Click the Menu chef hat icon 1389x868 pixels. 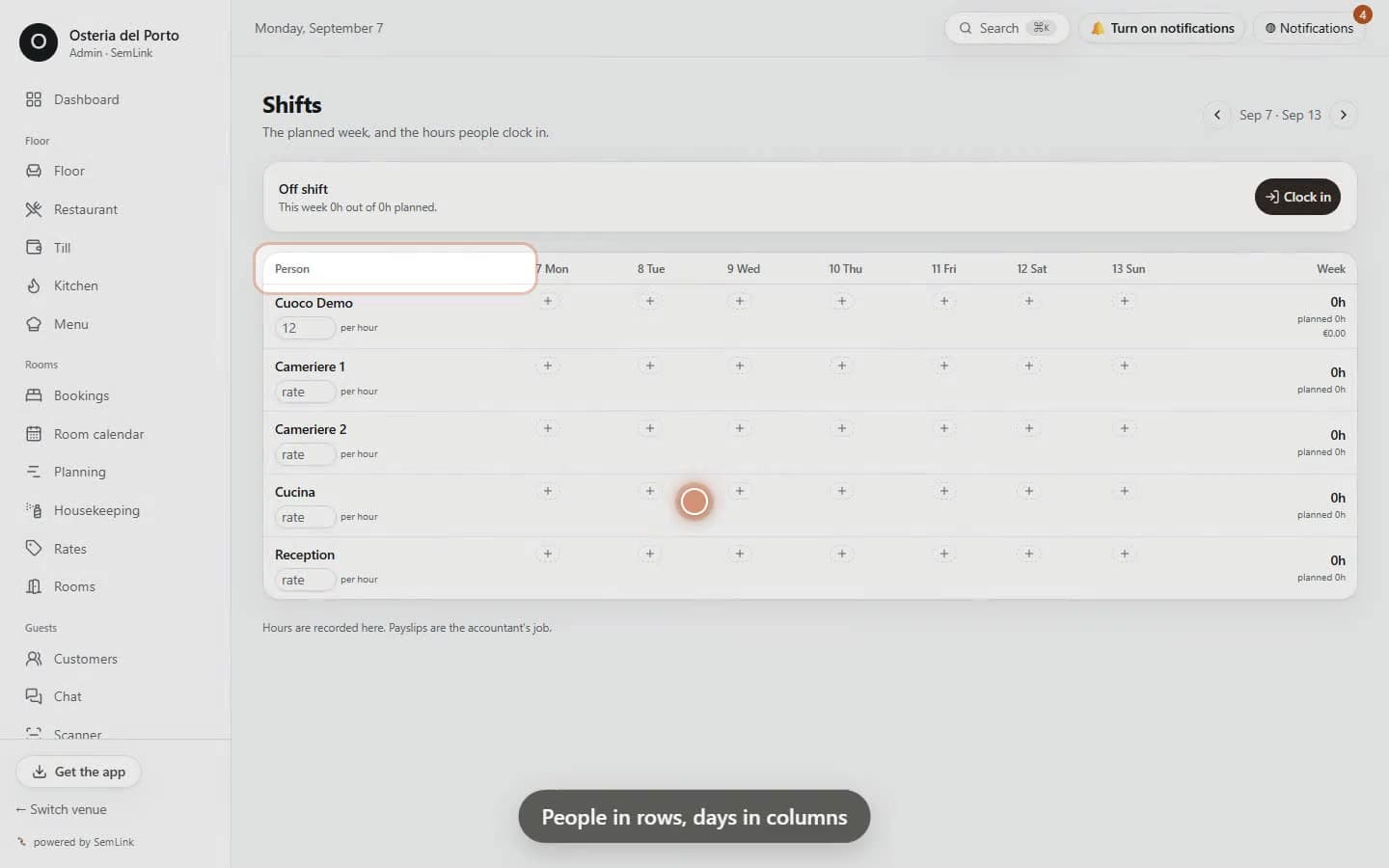[x=34, y=324]
